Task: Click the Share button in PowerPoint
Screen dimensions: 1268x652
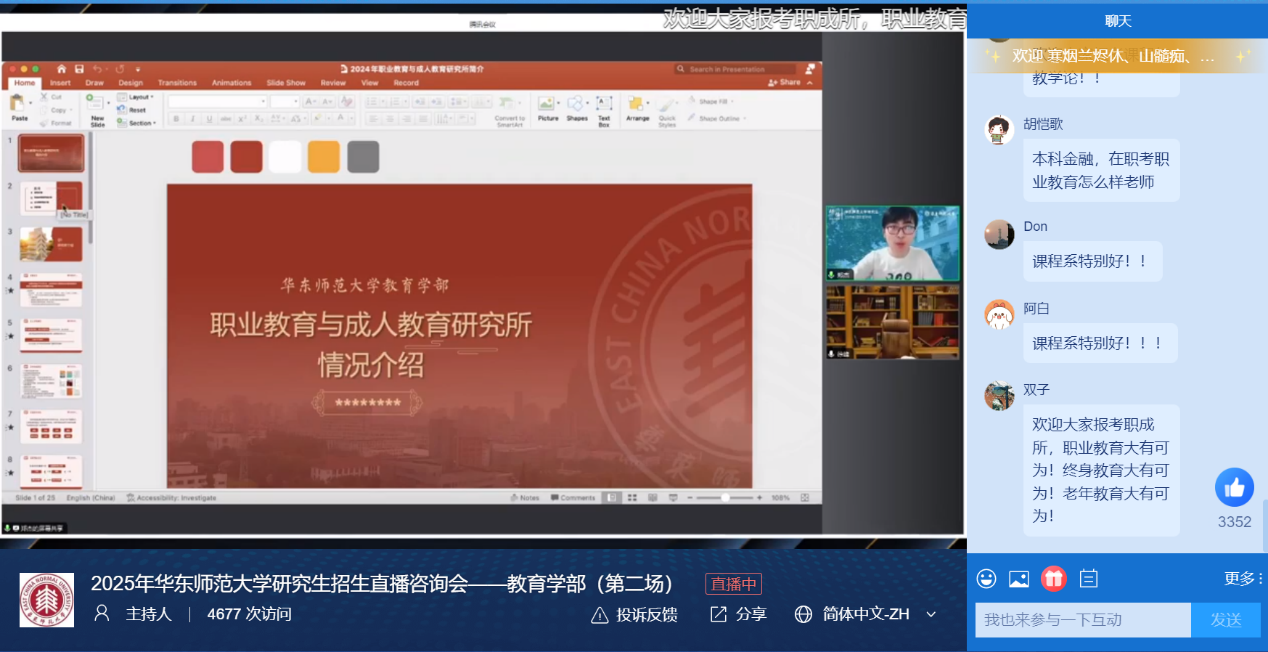Action: pyautogui.click(x=786, y=82)
